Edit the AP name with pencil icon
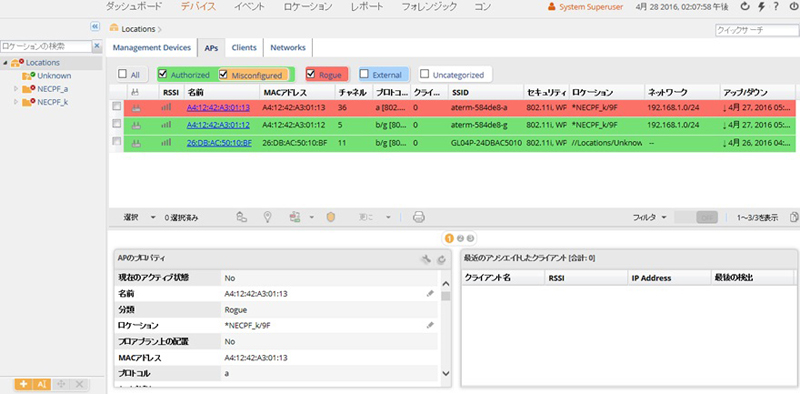Screen dimensions: 800x394 point(430,293)
